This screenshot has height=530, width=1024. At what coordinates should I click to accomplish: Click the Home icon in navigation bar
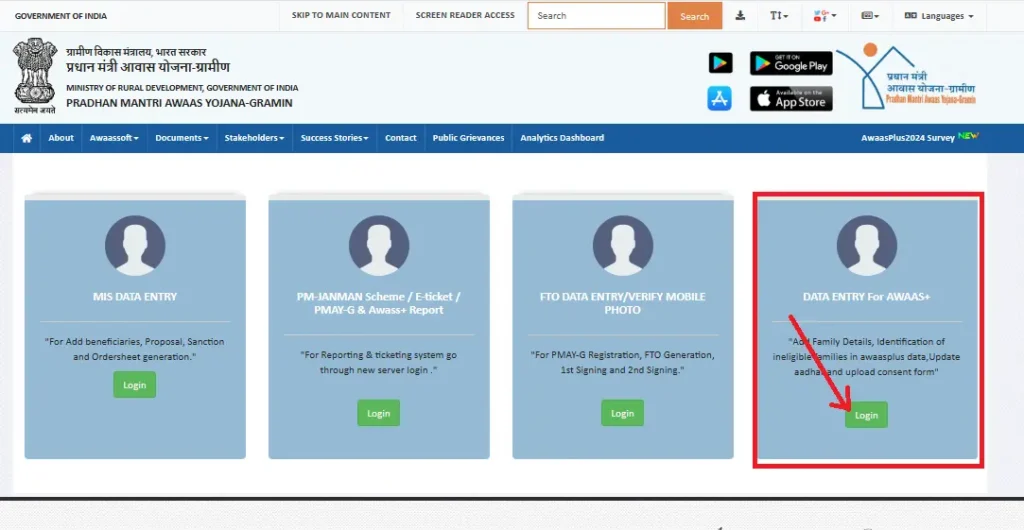[27, 138]
